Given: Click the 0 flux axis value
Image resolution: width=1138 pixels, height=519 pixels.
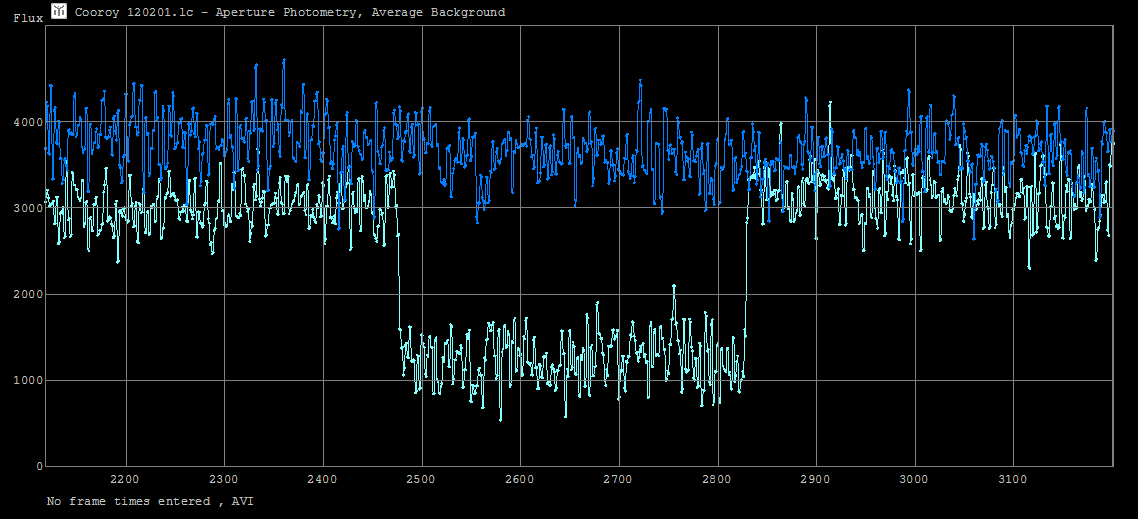Looking at the screenshot, I should point(39,467).
